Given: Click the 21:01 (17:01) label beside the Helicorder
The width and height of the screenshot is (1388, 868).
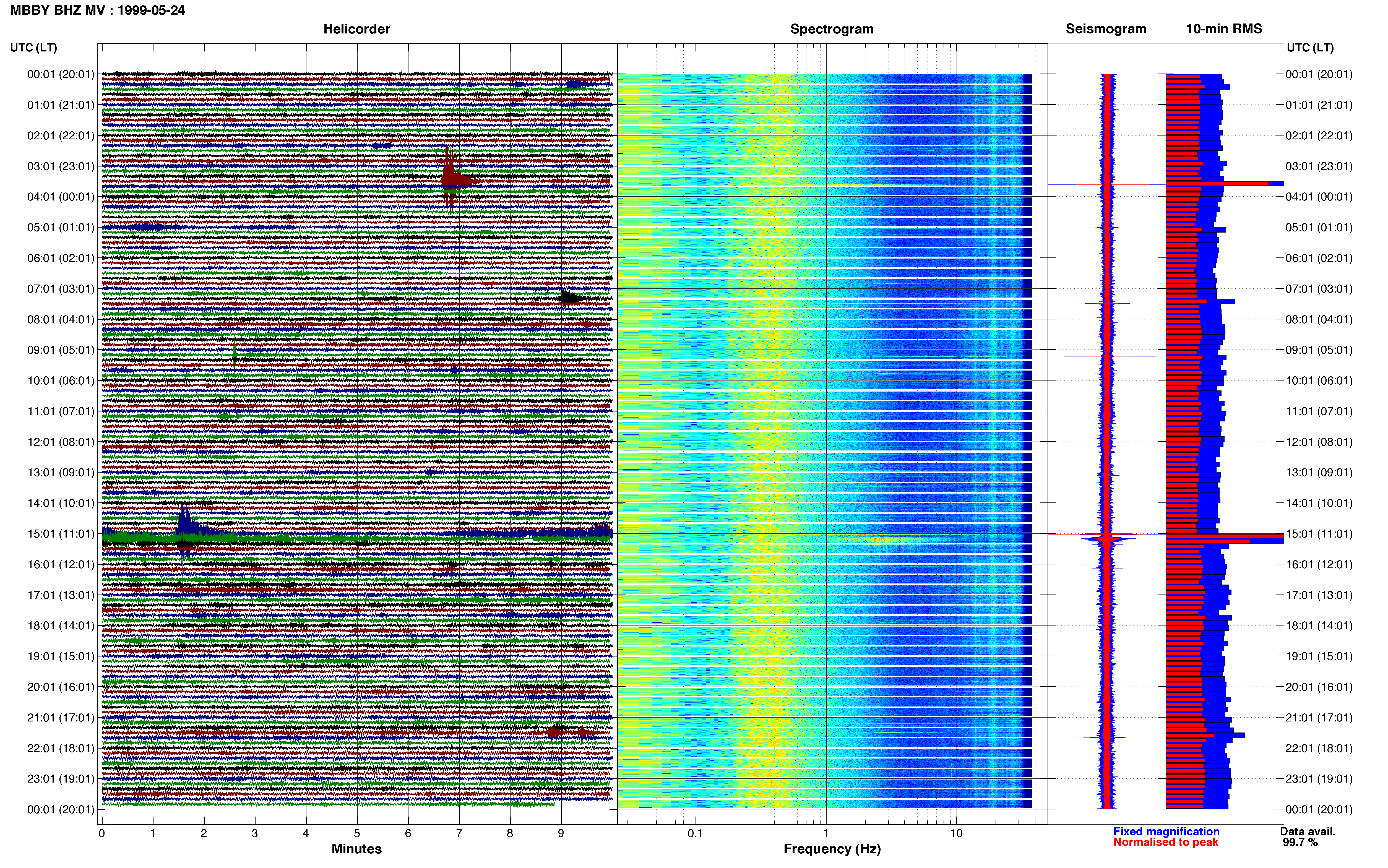Looking at the screenshot, I should [61, 717].
